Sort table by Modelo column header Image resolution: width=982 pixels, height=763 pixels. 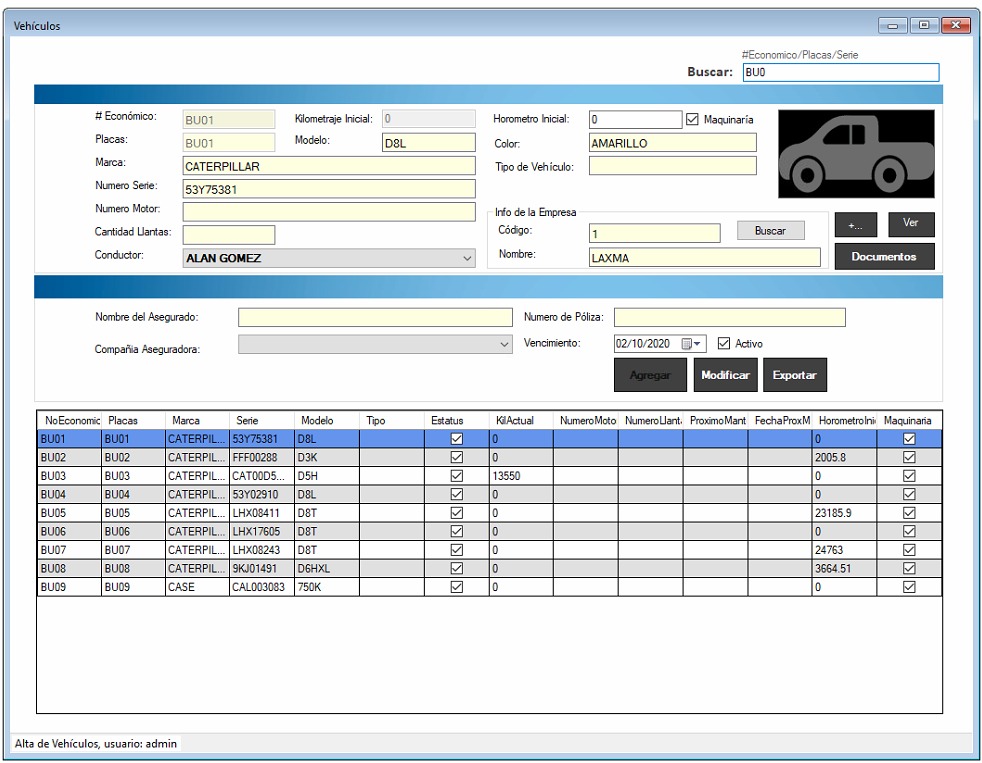[327, 420]
